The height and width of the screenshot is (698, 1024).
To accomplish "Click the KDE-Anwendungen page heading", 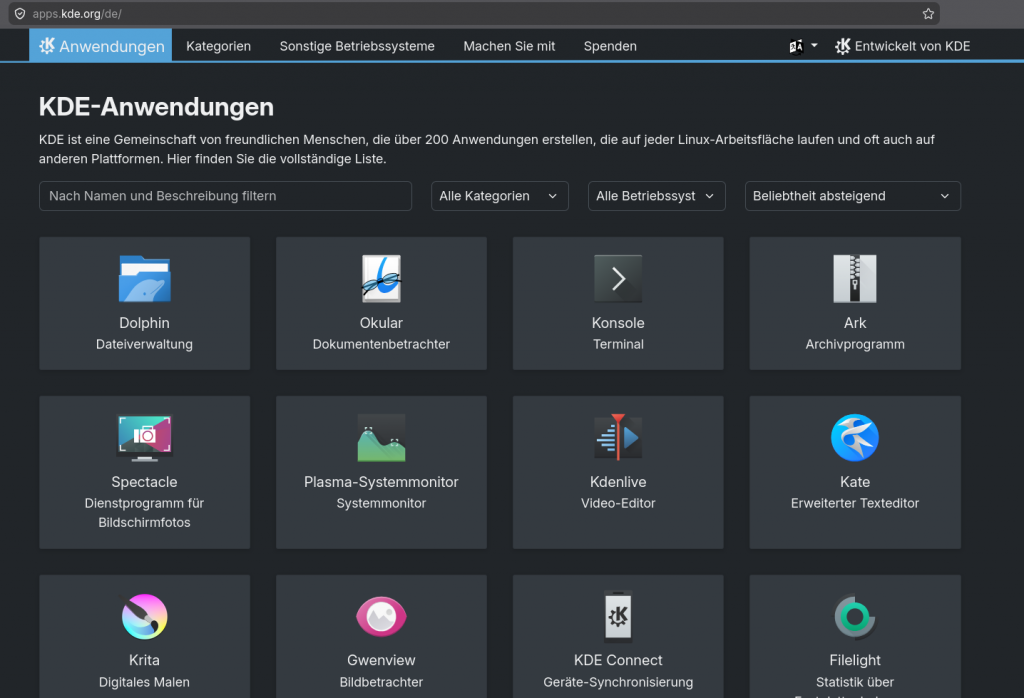I will point(156,106).
